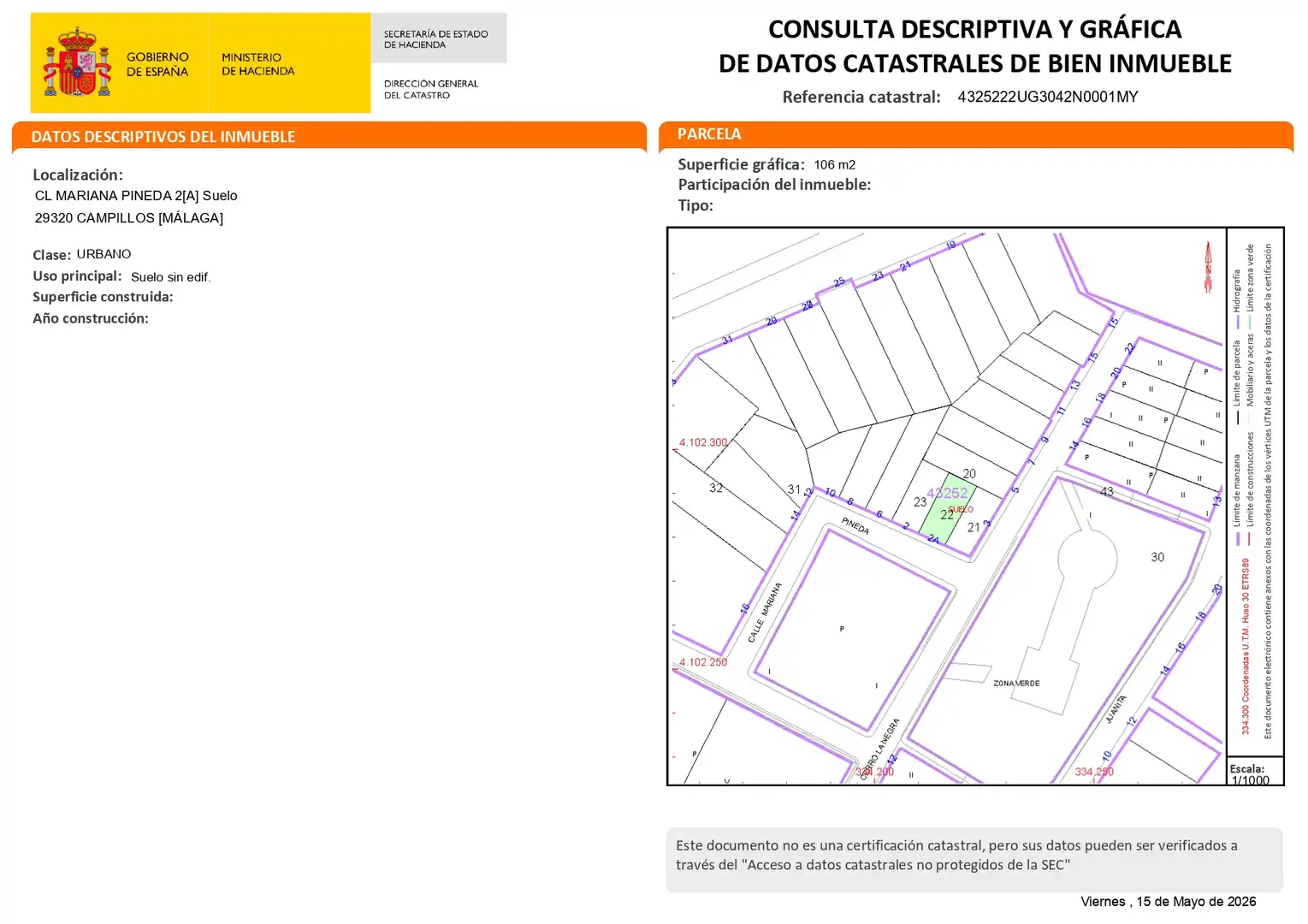This screenshot has height=924, width=1308.
Task: Click the '334.250' coordinate label
Action: pos(1094,772)
